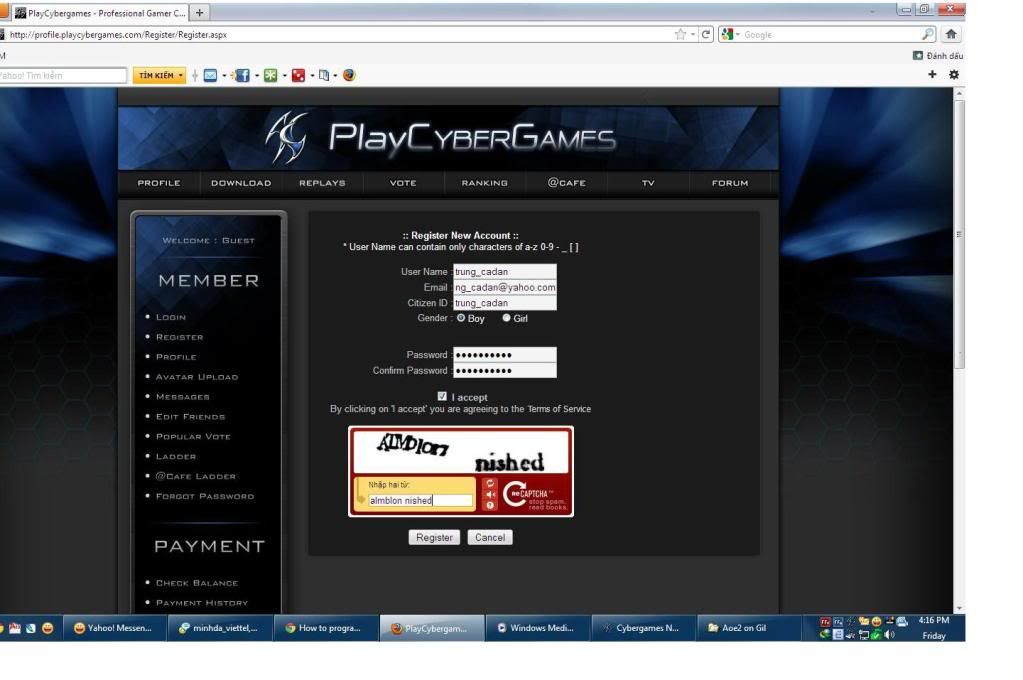1023x680 pixels.
Task: Click the red dice games toolbar icon
Action: coord(298,76)
